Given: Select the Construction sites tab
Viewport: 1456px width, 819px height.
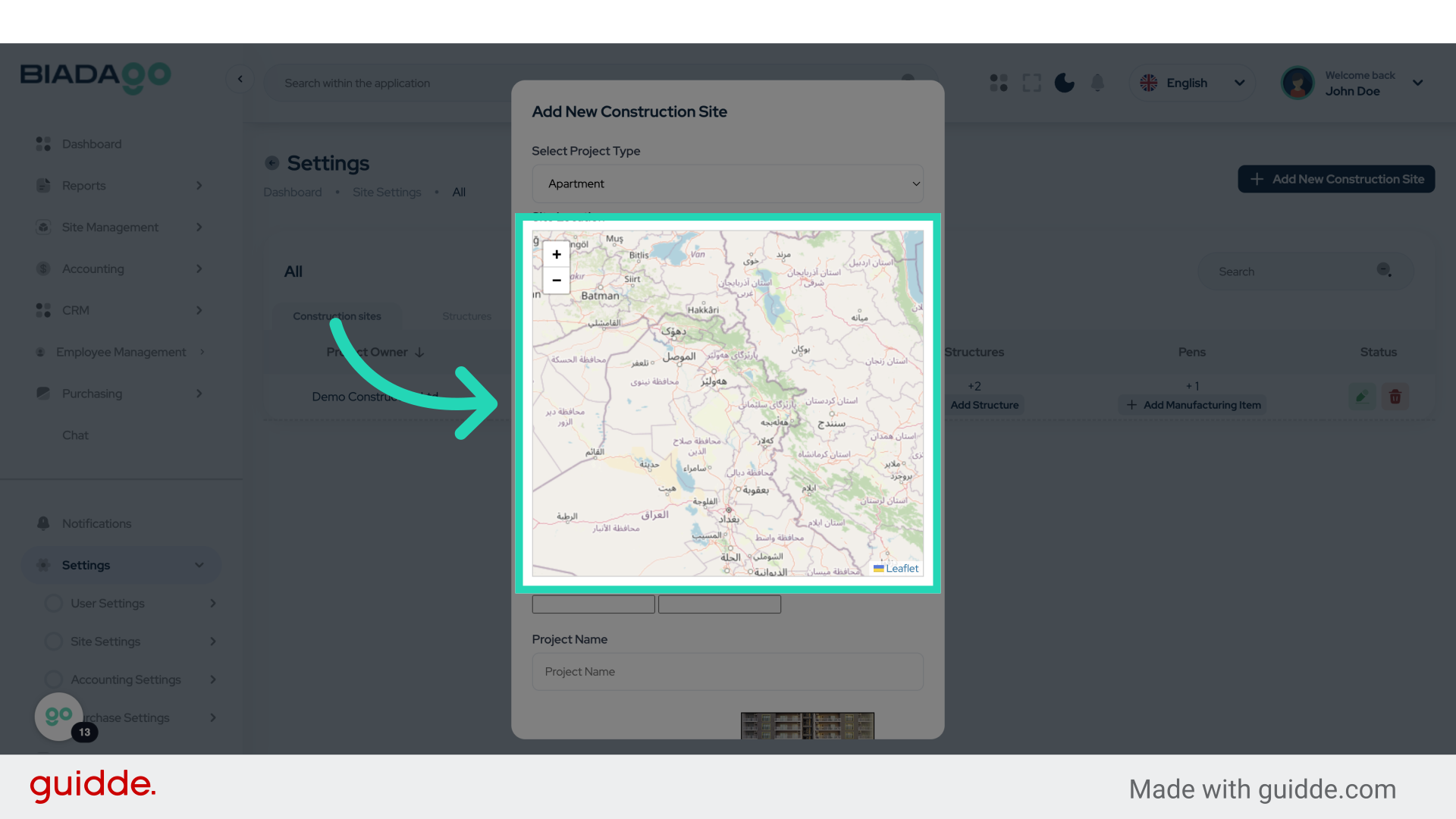Looking at the screenshot, I should coord(337,316).
